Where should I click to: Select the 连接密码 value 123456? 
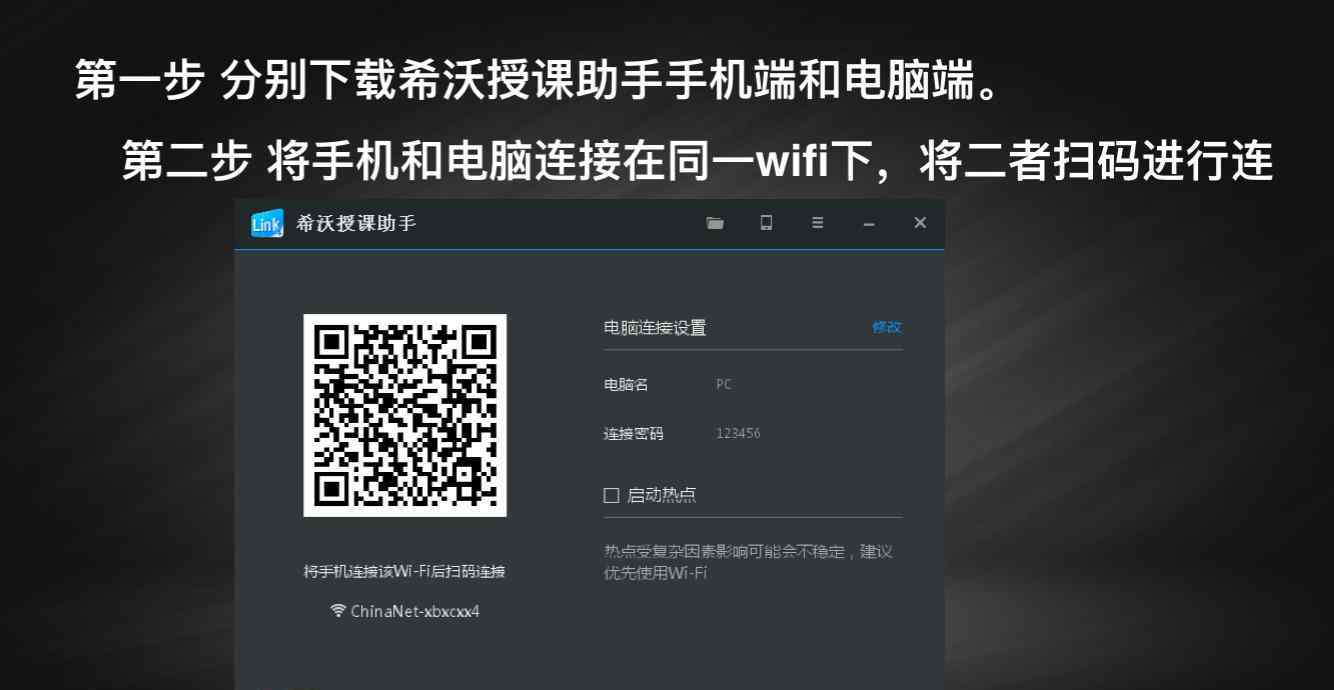[x=738, y=433]
